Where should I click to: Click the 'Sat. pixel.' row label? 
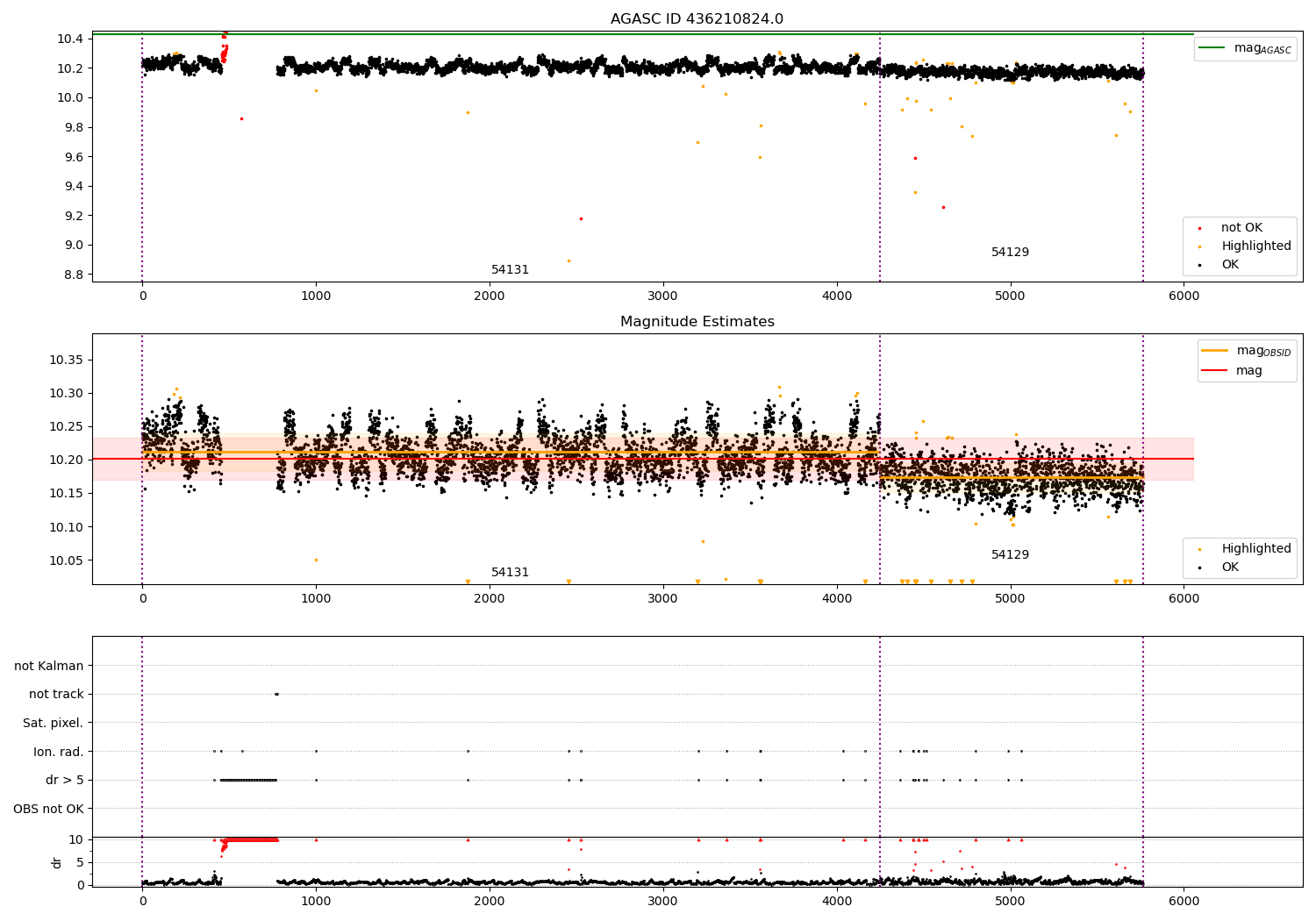53,724
